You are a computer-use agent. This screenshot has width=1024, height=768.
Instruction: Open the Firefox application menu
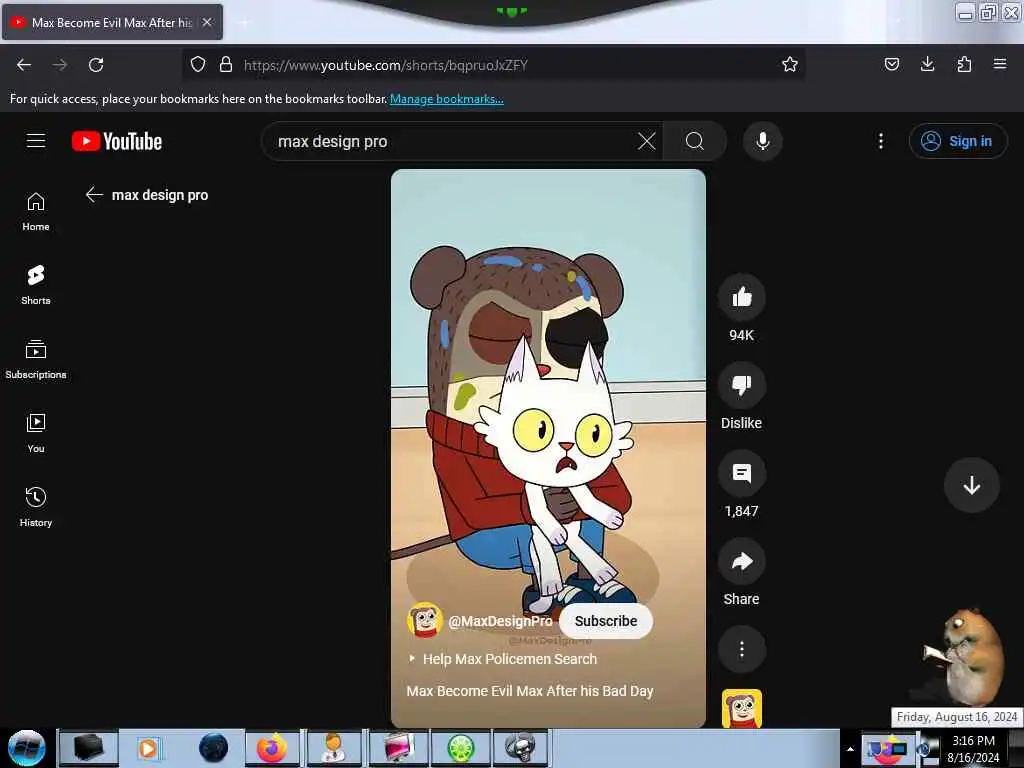pos(999,64)
